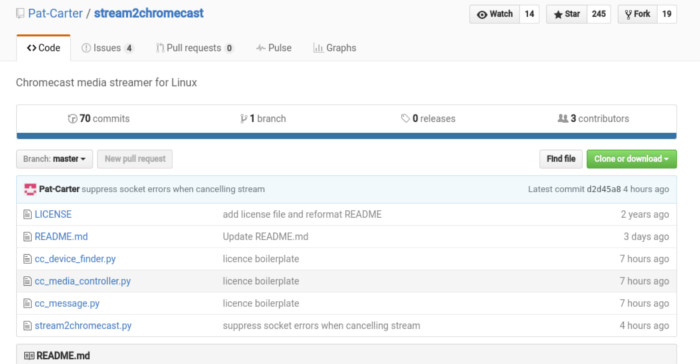View the 245 stargazers count
Image resolution: width=700 pixels, height=364 pixels.
coord(599,14)
